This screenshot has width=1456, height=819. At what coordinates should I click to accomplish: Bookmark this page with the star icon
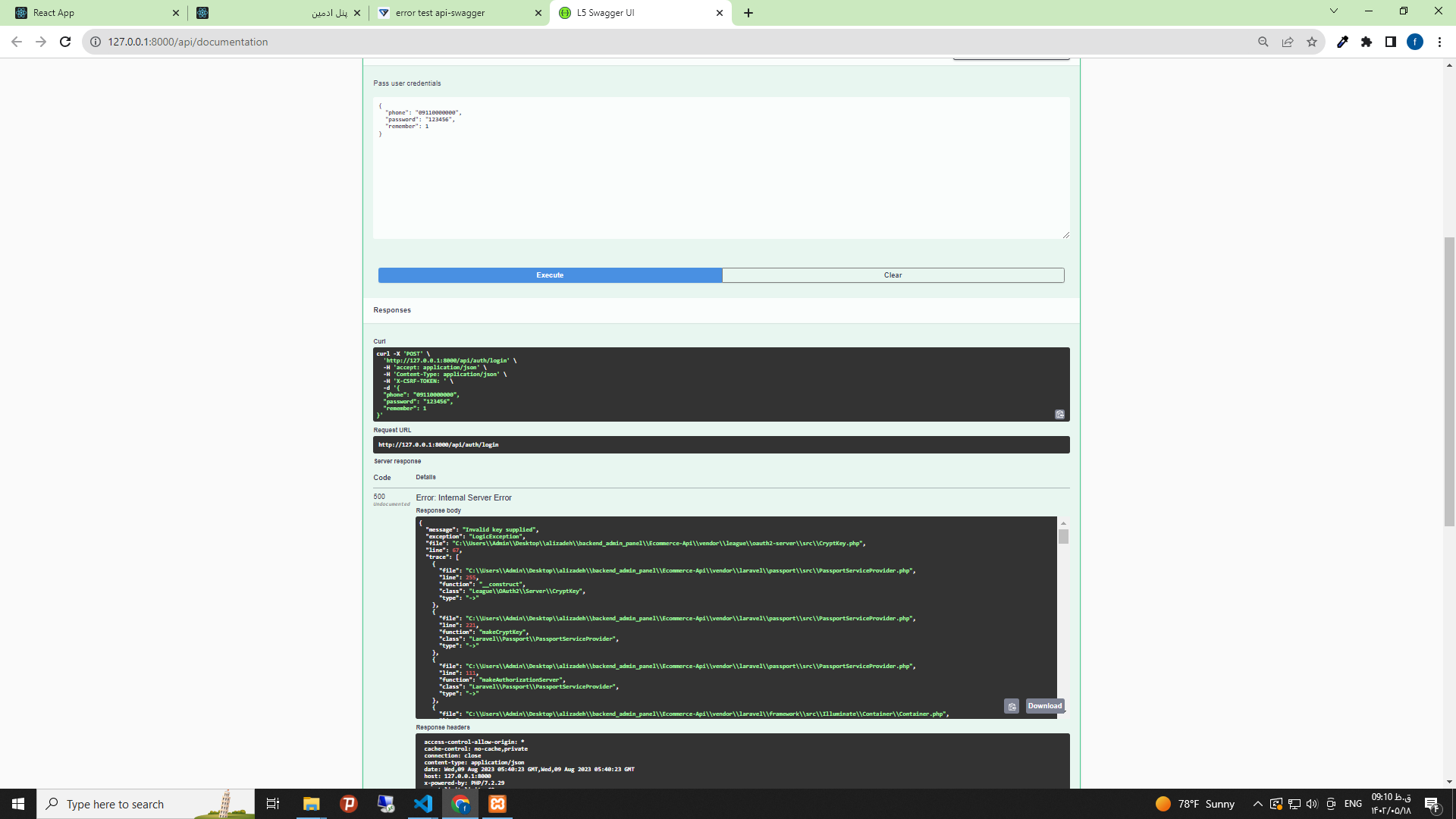click(1312, 42)
